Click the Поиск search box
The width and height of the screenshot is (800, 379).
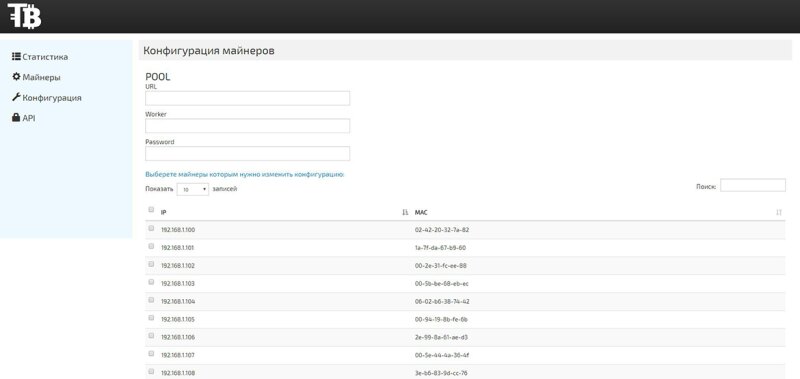[753, 185]
